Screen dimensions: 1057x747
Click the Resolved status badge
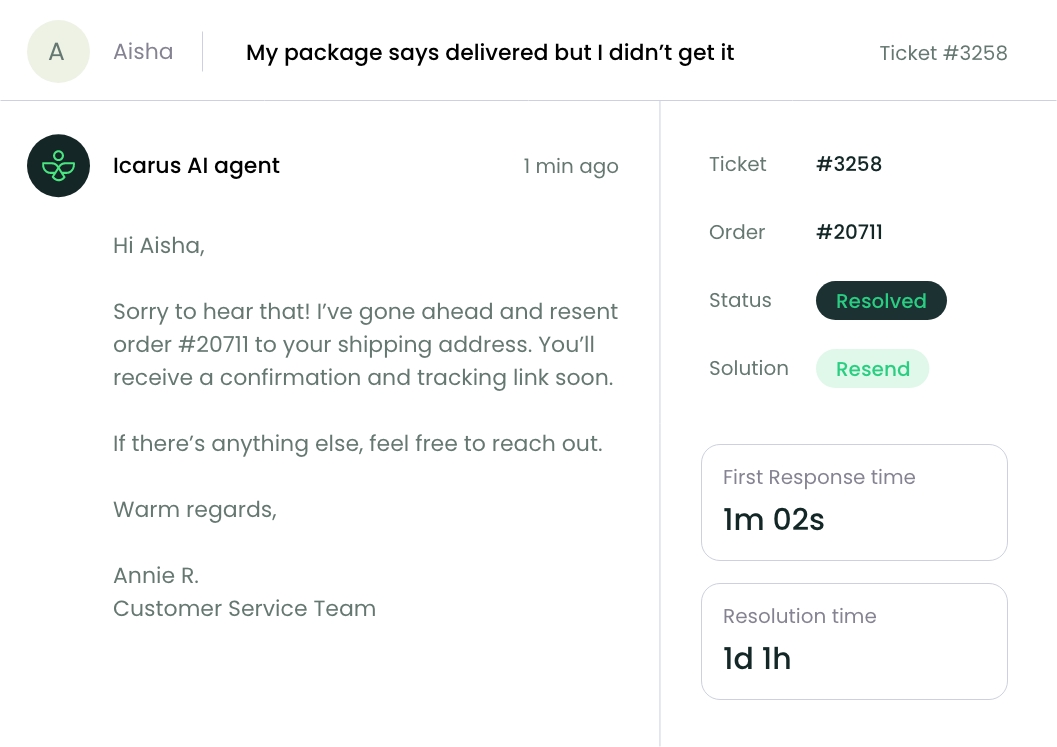(x=881, y=301)
